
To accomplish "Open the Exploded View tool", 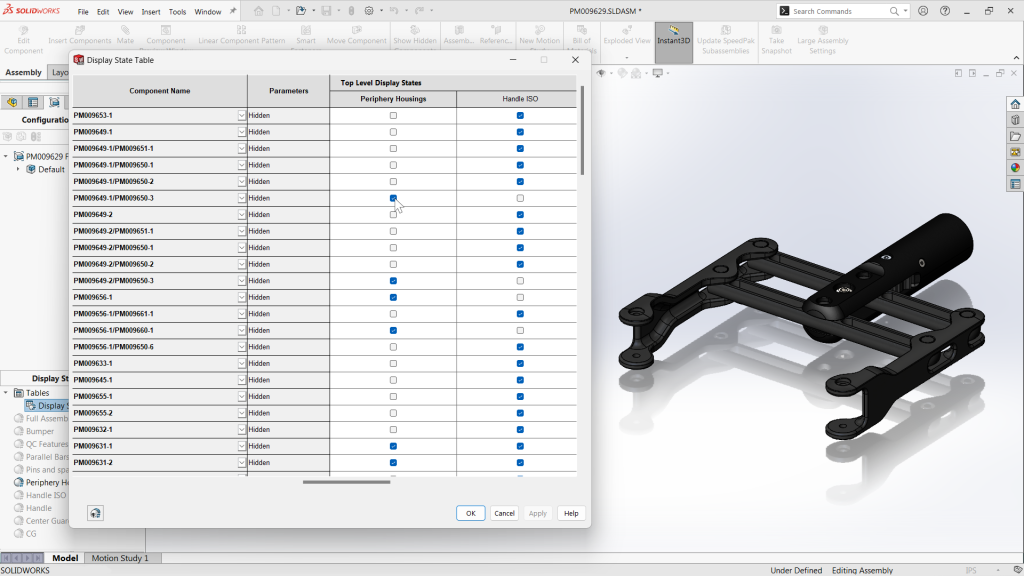I will pyautogui.click(x=627, y=33).
